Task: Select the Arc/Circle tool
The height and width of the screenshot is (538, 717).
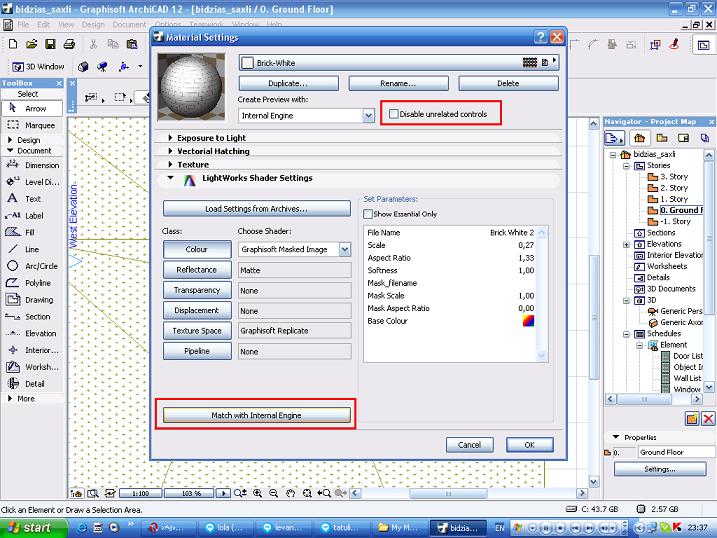Action: (33, 266)
